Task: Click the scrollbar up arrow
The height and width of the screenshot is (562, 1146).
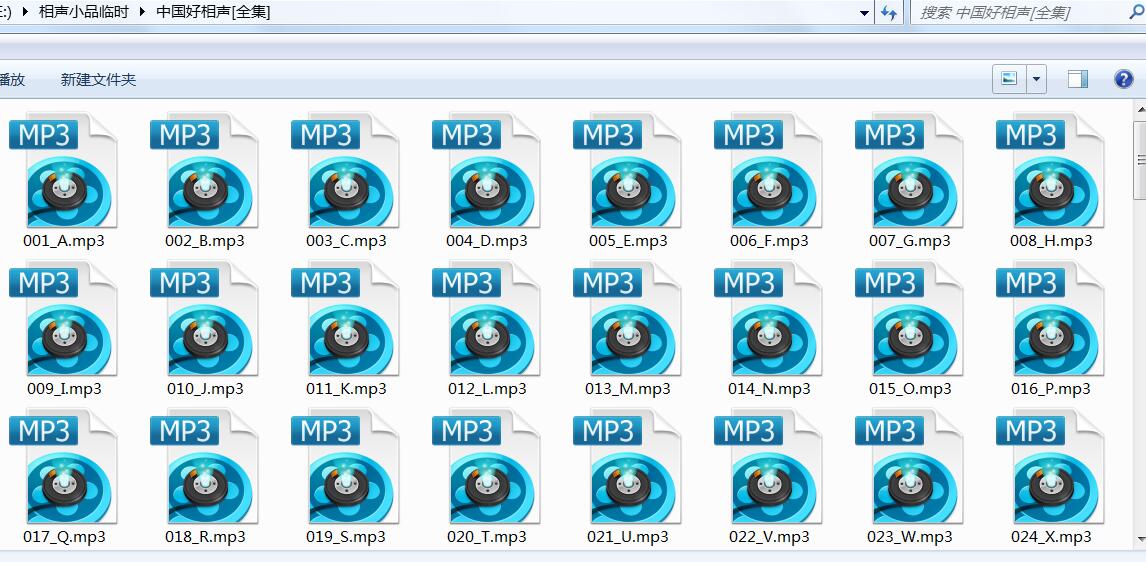Action: (1139, 110)
